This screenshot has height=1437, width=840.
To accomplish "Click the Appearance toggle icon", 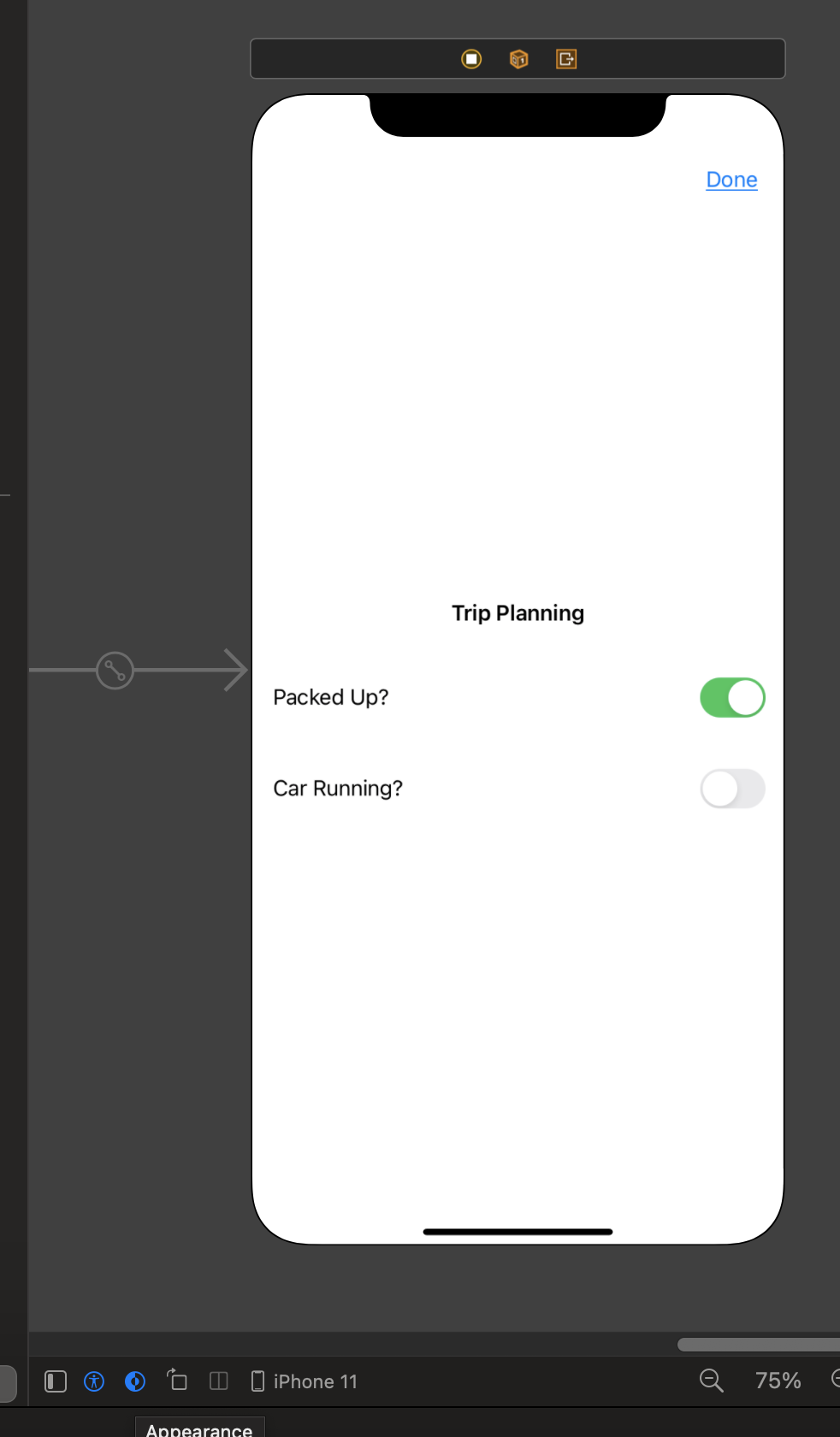I will [x=135, y=1381].
